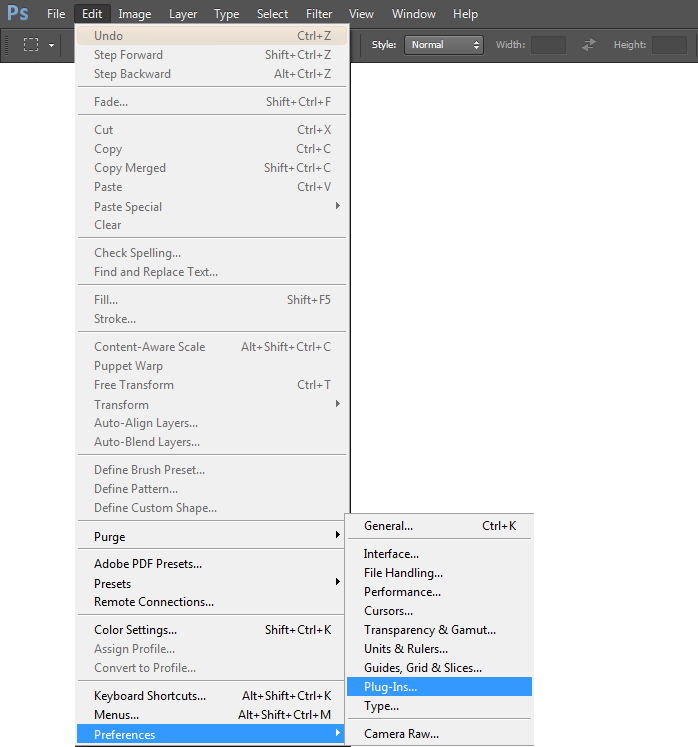Choose Copy Merged

[x=212, y=168]
